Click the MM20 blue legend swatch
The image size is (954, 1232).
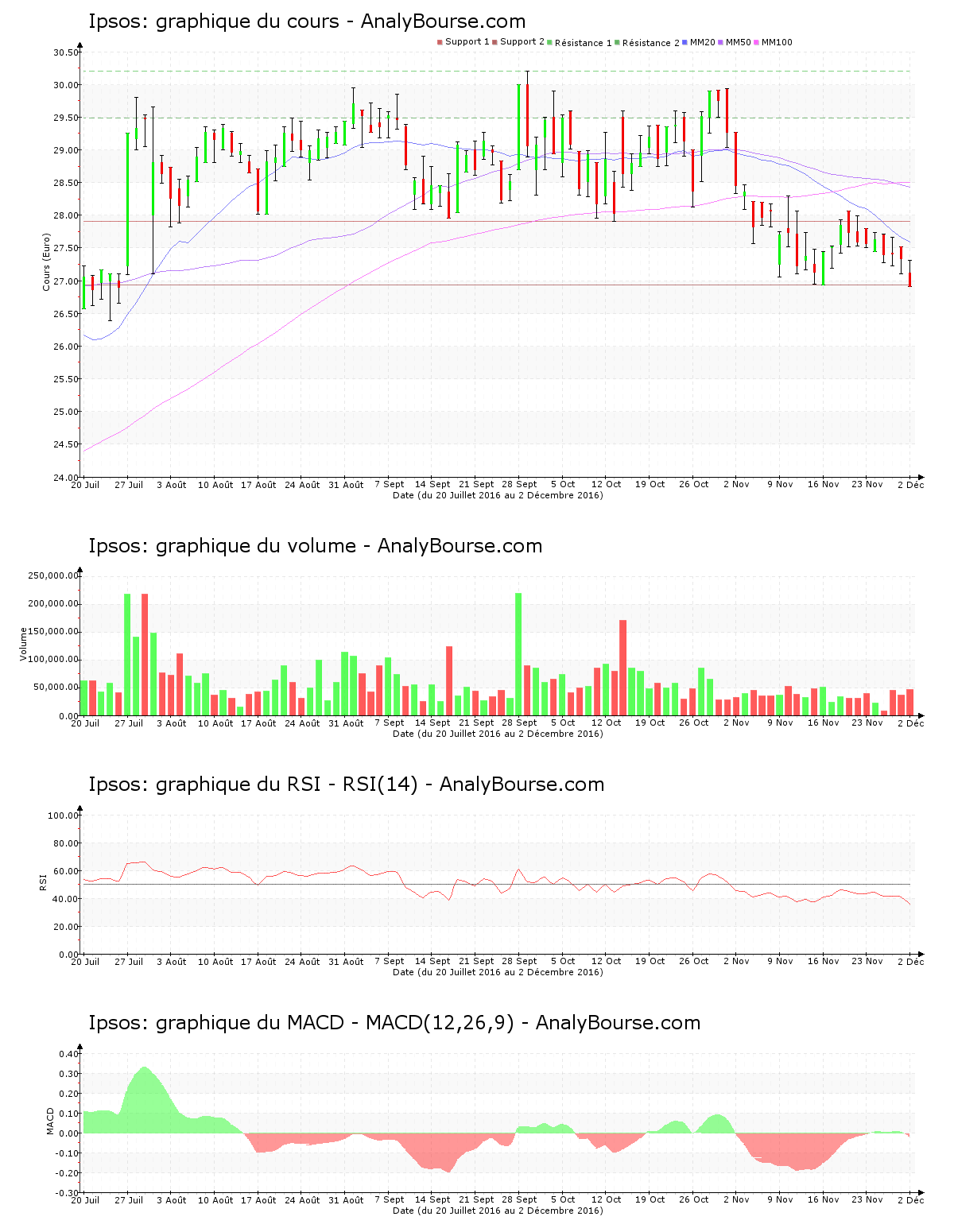(684, 42)
